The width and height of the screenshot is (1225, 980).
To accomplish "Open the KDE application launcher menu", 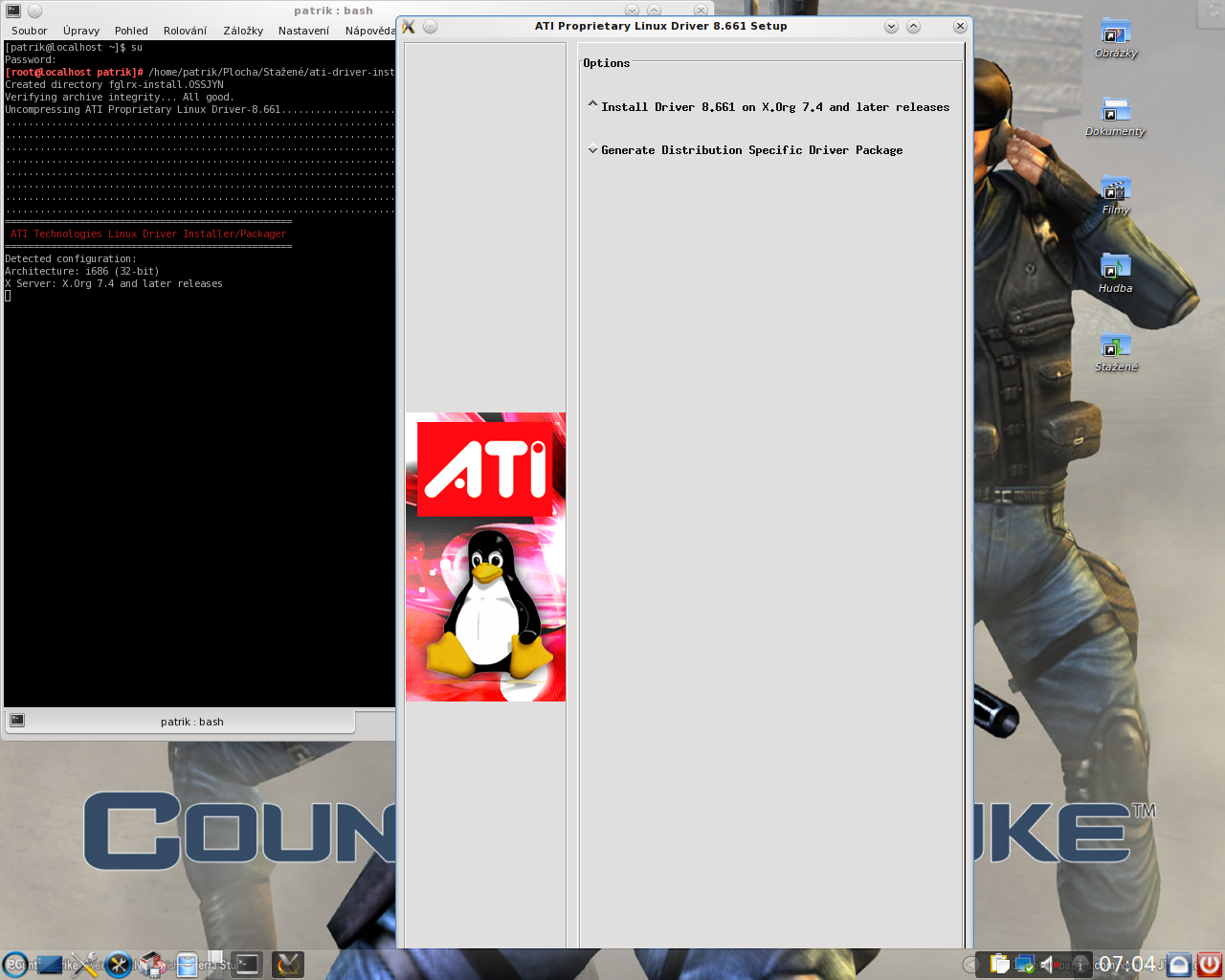I will point(15,965).
